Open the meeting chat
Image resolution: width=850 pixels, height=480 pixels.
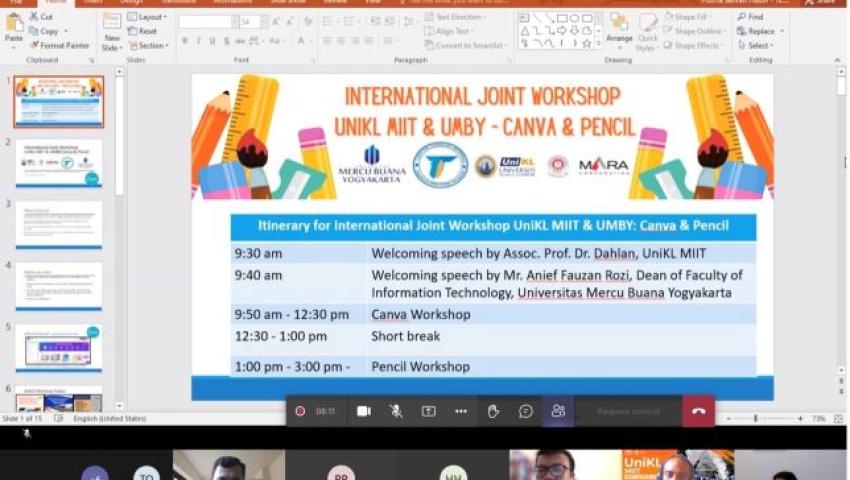(x=525, y=411)
